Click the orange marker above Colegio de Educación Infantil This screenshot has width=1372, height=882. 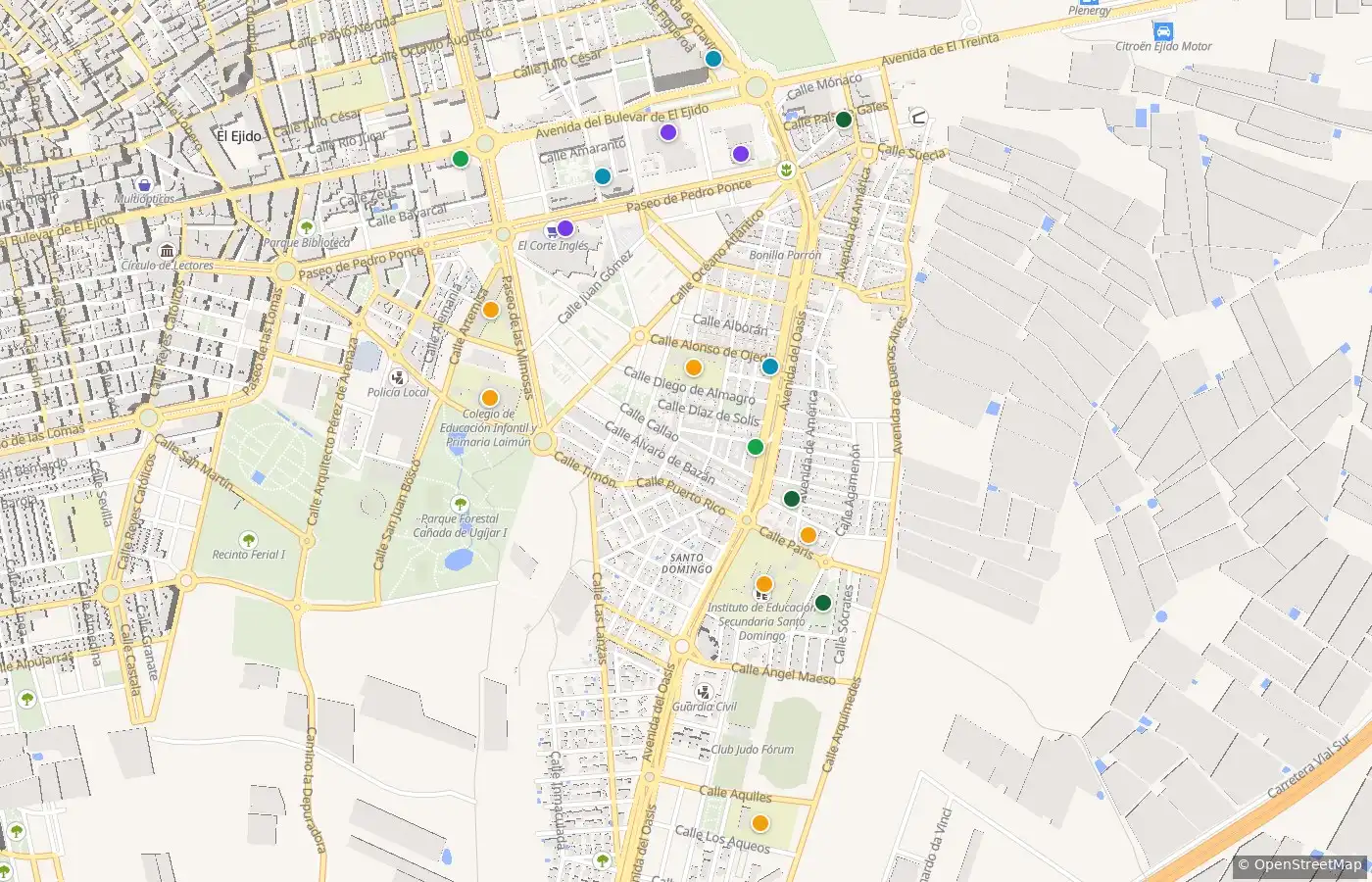(x=490, y=398)
